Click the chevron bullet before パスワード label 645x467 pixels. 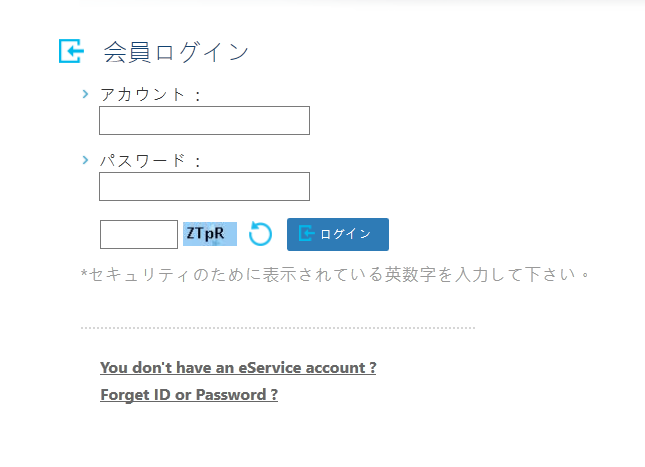tap(86, 160)
